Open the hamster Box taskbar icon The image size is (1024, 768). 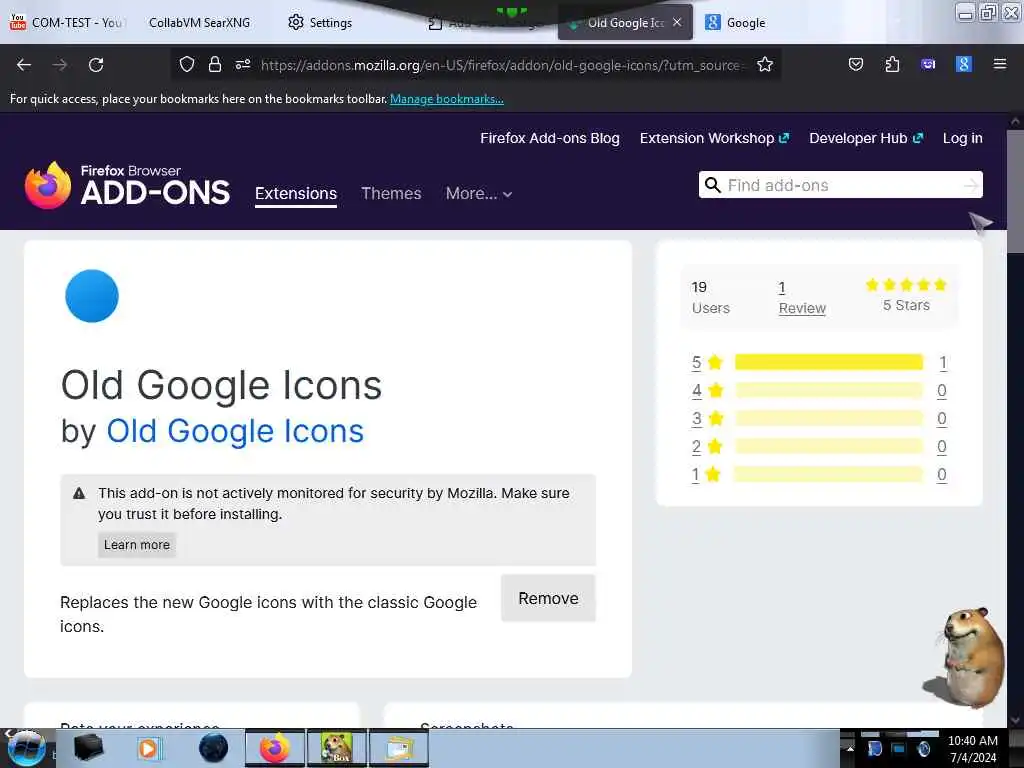(336, 748)
